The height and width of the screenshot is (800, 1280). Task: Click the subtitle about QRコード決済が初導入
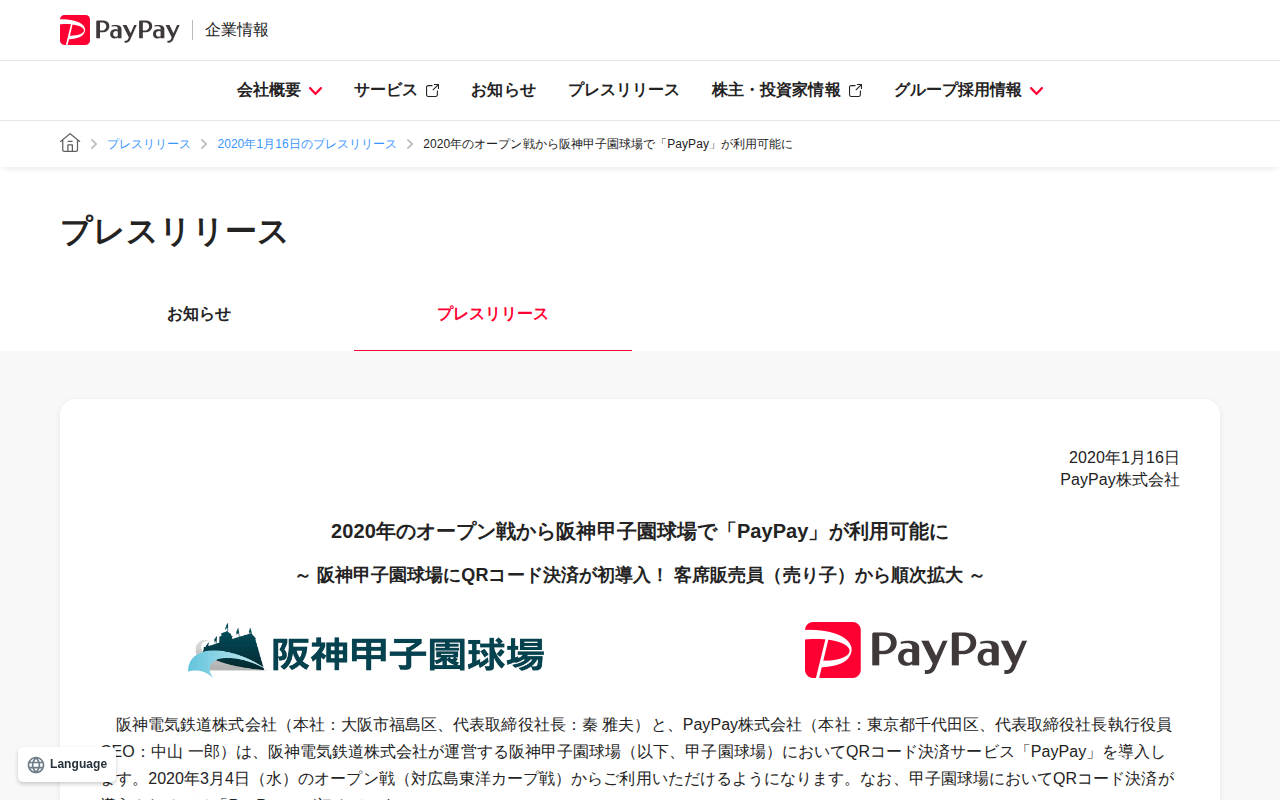click(x=640, y=576)
